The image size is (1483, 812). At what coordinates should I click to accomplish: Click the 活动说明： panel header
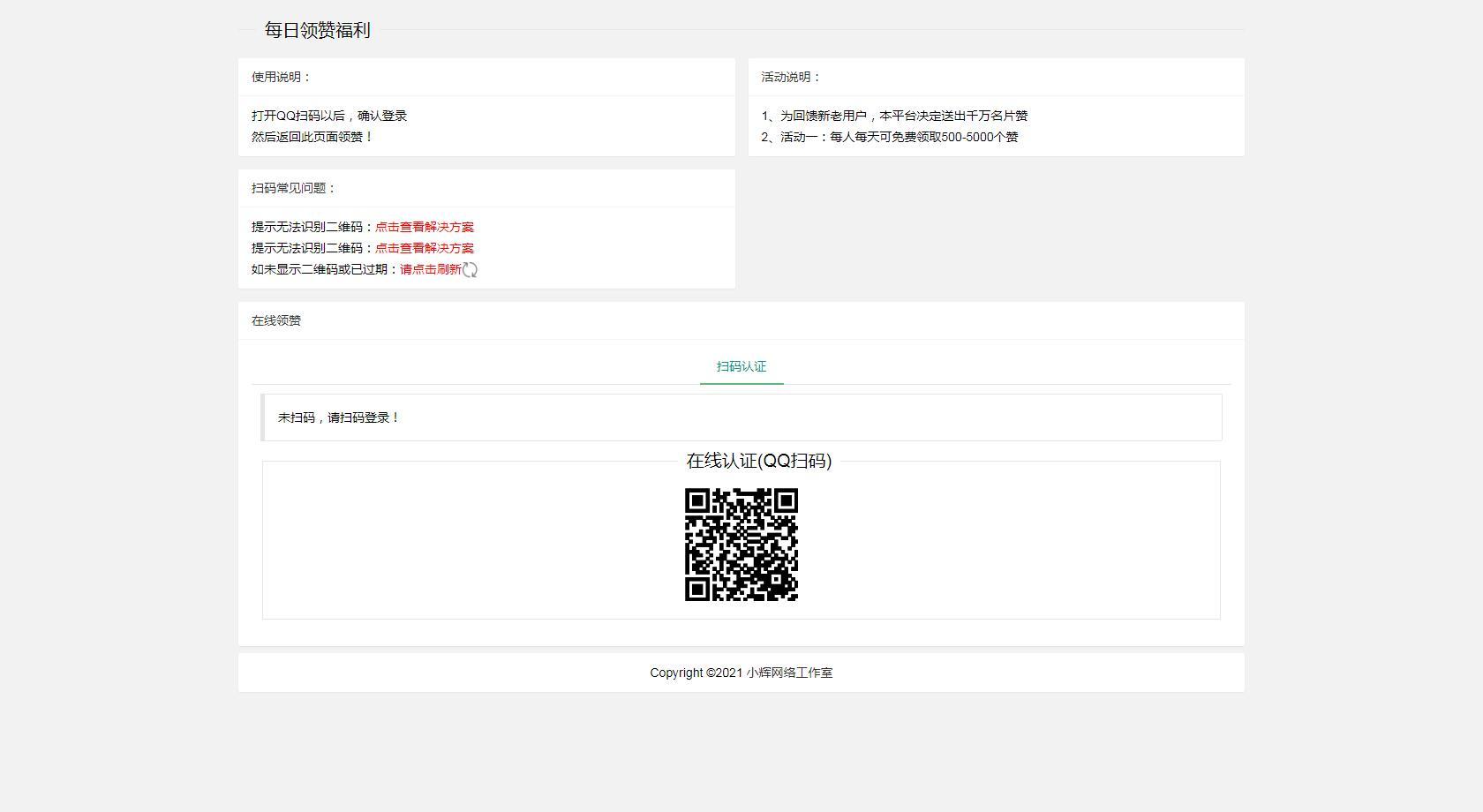997,77
